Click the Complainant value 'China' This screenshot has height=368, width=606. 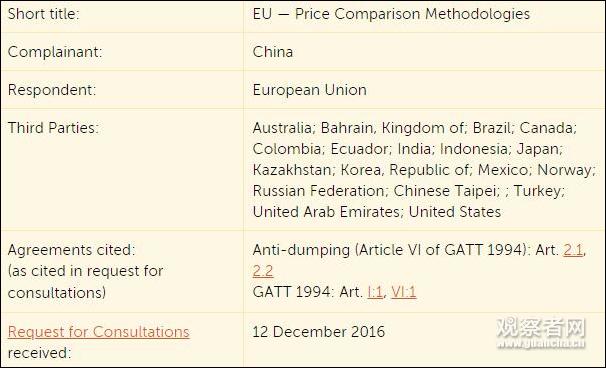273,52
